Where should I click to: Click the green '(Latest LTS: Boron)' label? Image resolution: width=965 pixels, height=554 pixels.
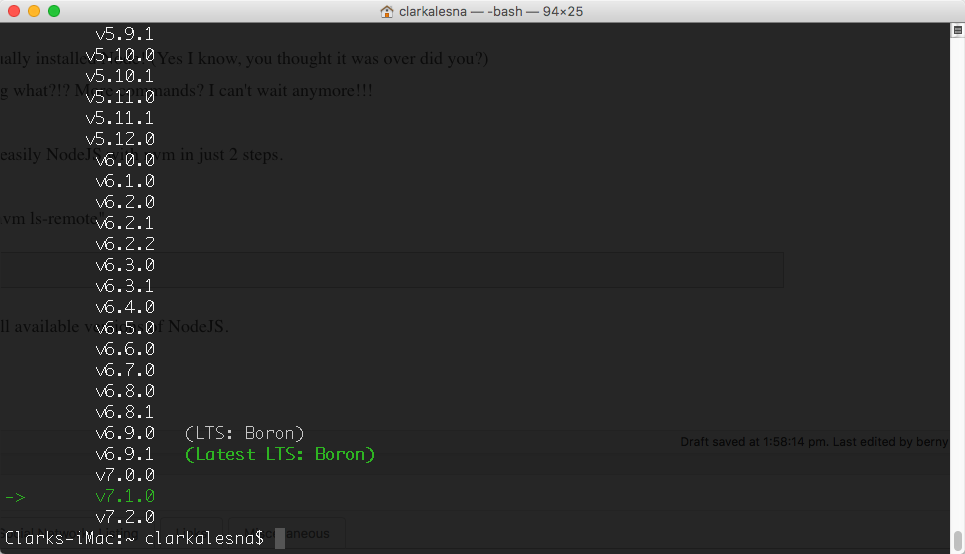[279, 454]
